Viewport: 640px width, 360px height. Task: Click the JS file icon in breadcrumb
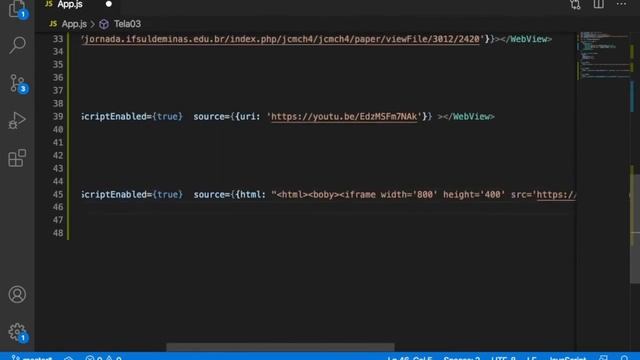53,24
